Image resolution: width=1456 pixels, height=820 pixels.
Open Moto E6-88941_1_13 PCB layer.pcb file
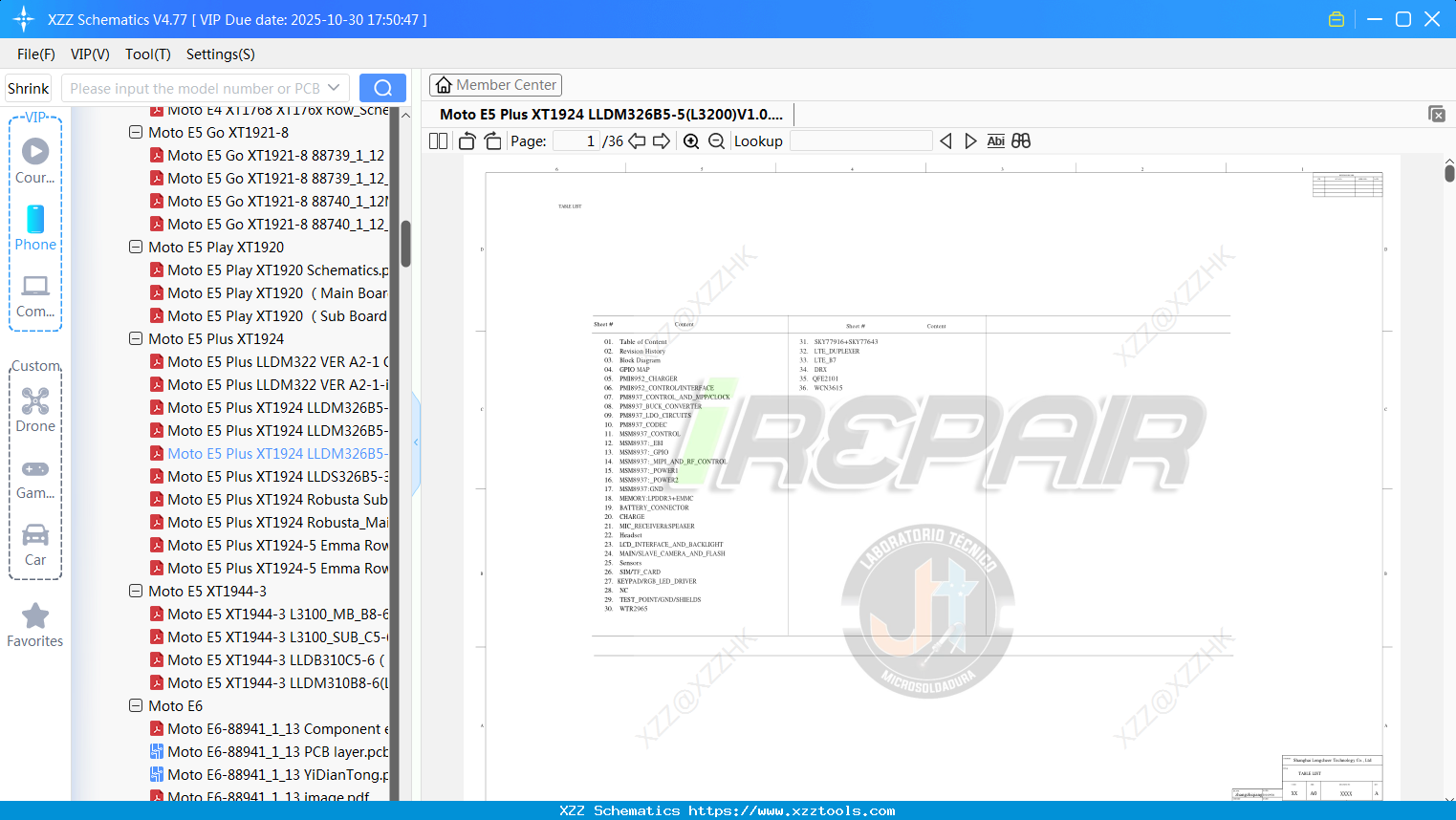pos(270,752)
